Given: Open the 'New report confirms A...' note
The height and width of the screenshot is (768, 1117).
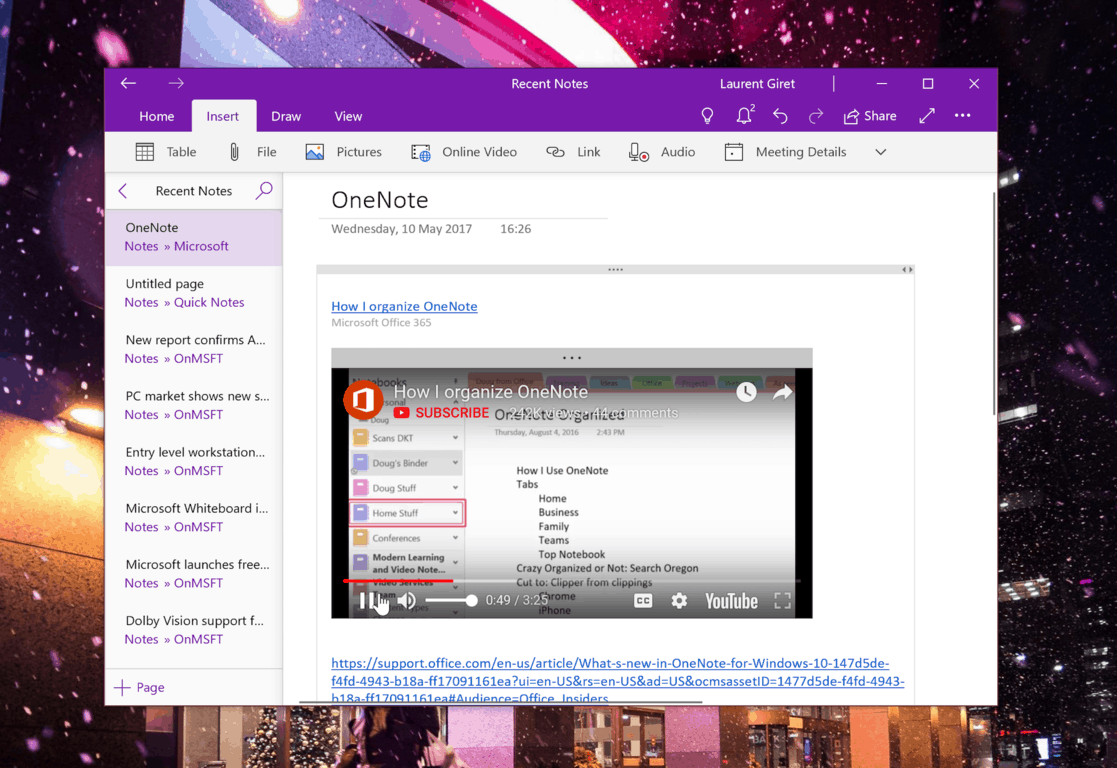Looking at the screenshot, I should pyautogui.click(x=194, y=349).
